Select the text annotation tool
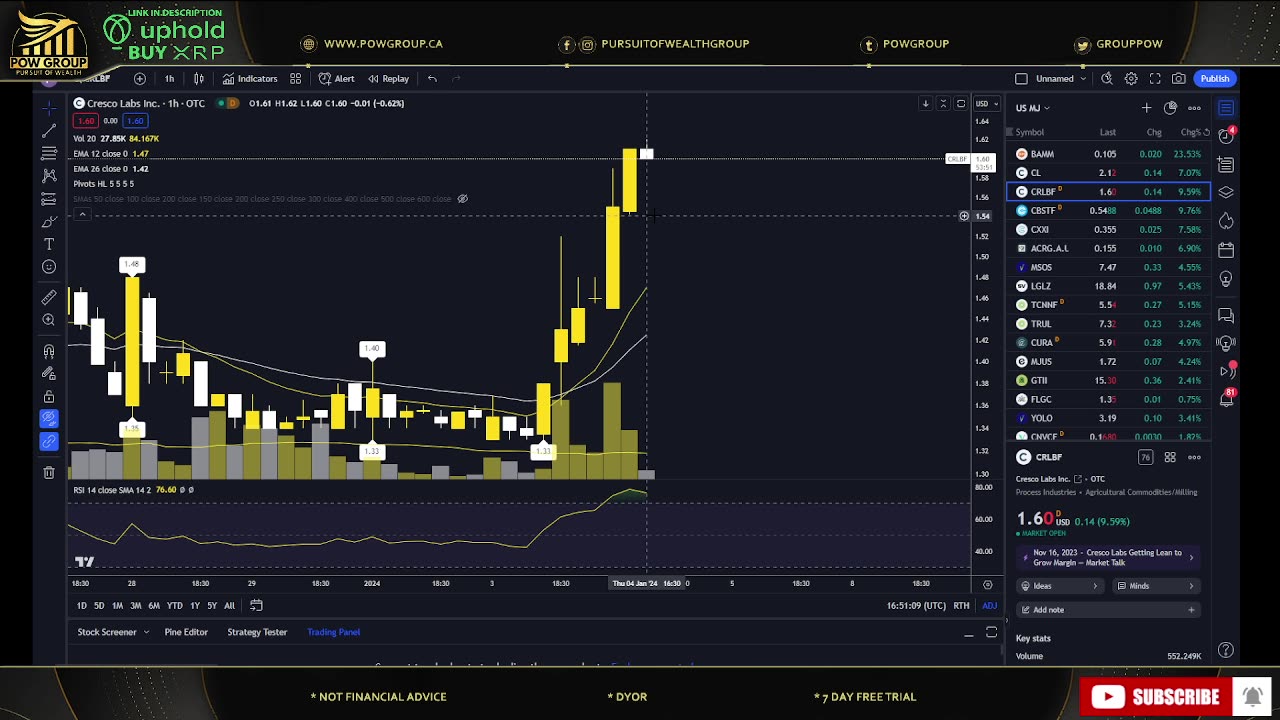The height and width of the screenshot is (720, 1280). click(x=48, y=245)
